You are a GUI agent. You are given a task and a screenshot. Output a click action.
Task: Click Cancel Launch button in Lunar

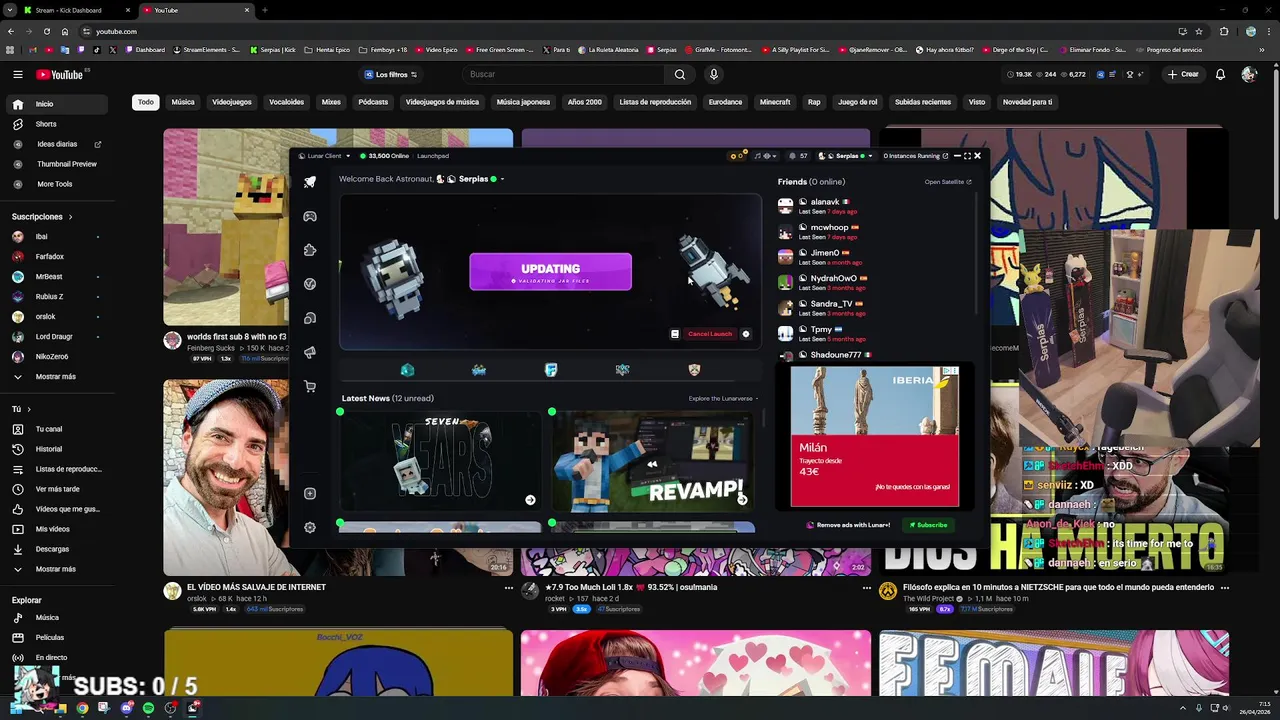[x=710, y=334]
